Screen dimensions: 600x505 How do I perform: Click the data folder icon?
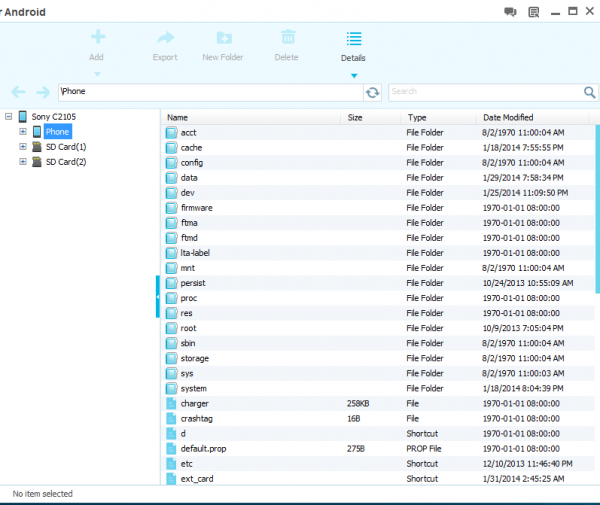point(171,178)
